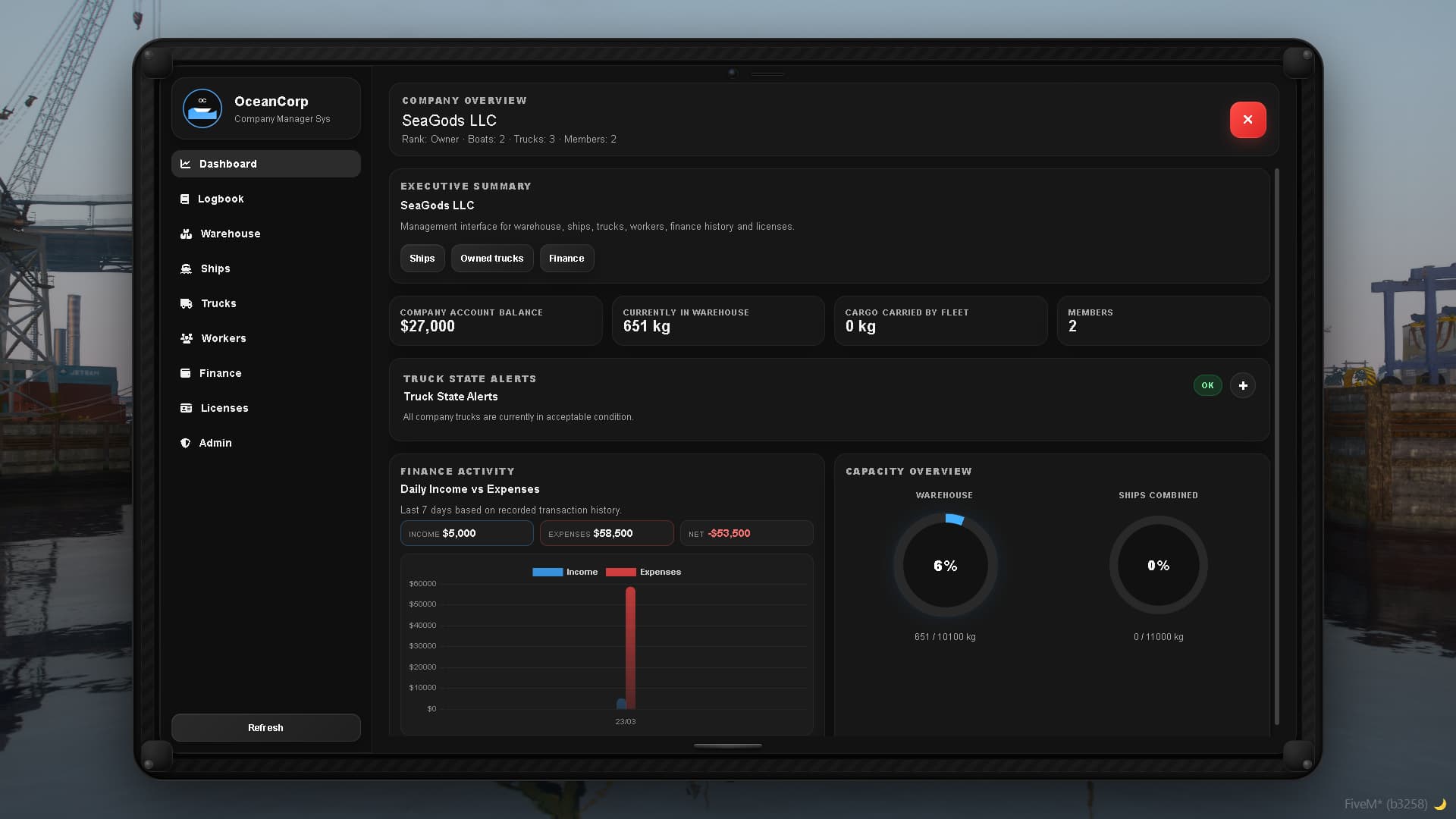Click the dashboard vertical scrollbar

[1276, 446]
